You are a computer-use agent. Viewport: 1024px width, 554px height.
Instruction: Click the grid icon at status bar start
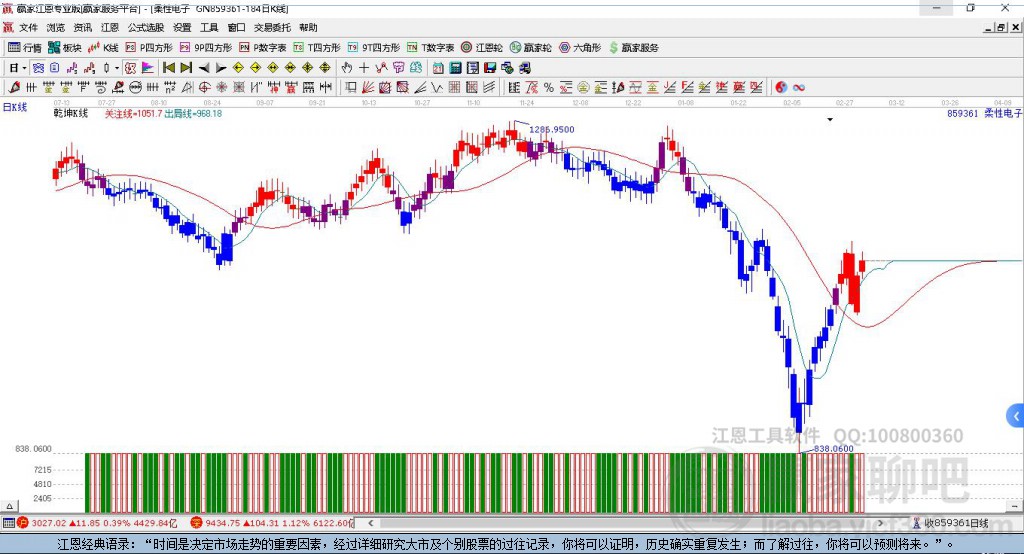(x=8, y=523)
